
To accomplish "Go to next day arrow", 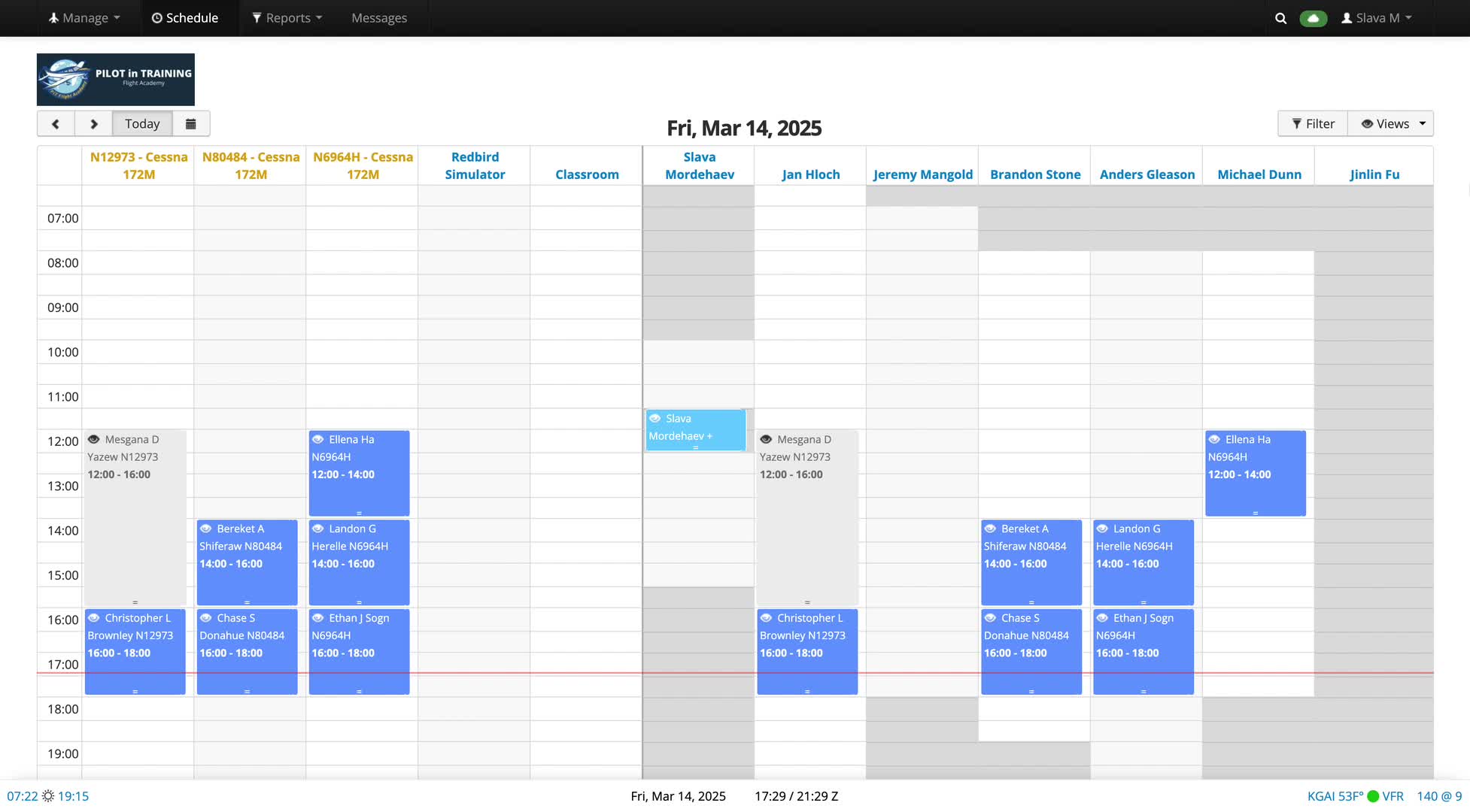I will coord(94,124).
